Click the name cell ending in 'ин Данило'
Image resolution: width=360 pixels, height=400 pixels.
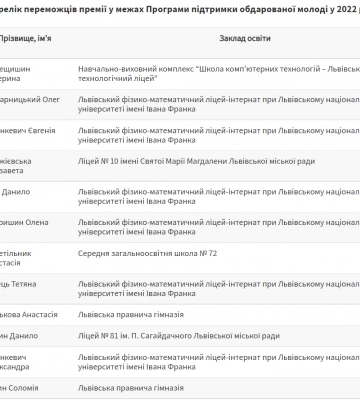(x=19, y=336)
